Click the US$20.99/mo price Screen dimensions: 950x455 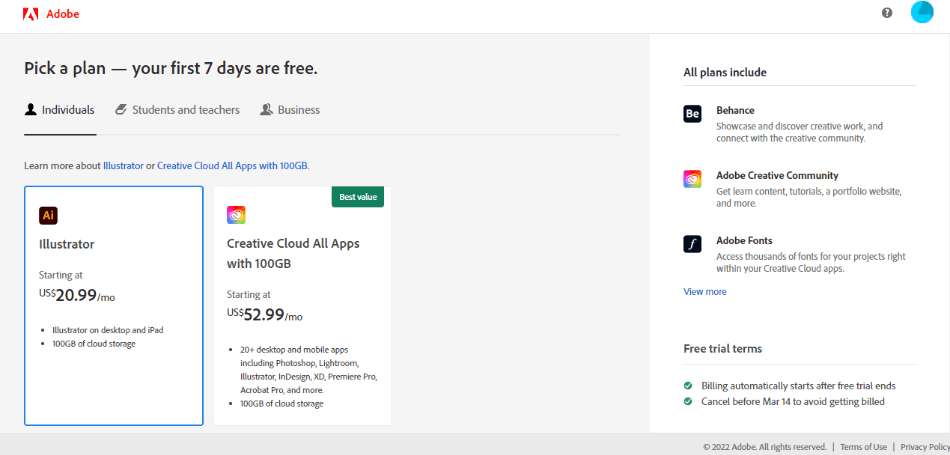pos(76,296)
